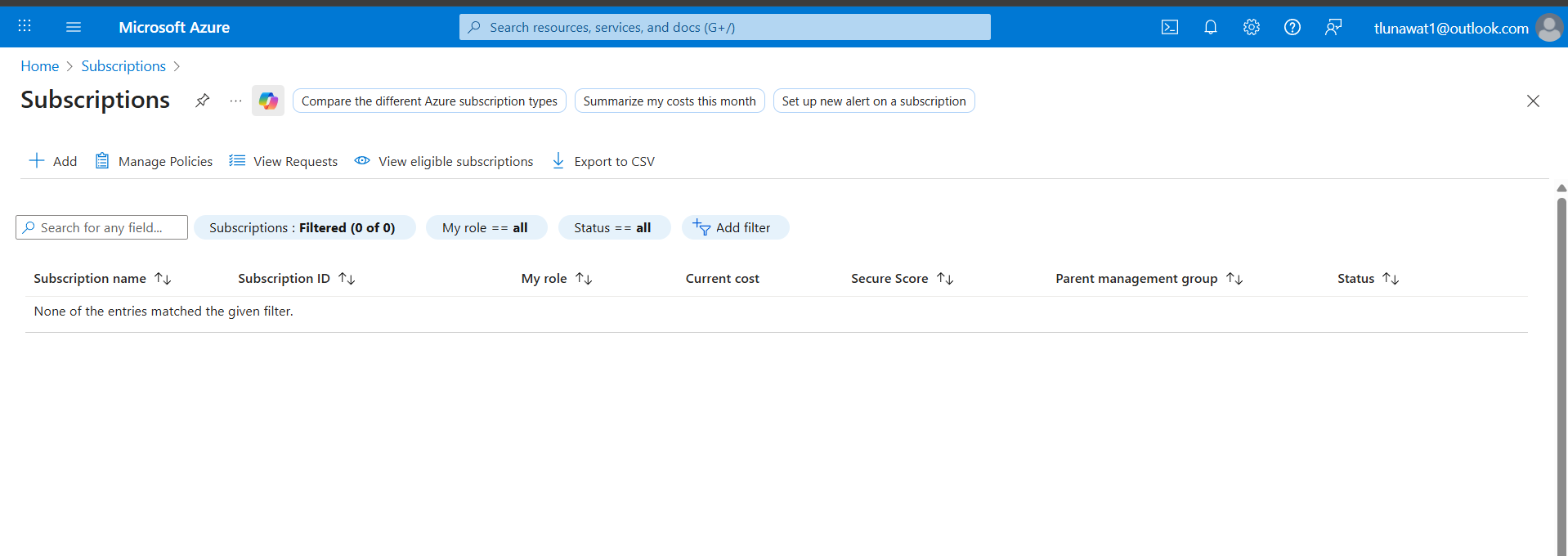Focus the global search resources box
The width and height of the screenshot is (1568, 556).
pos(724,27)
